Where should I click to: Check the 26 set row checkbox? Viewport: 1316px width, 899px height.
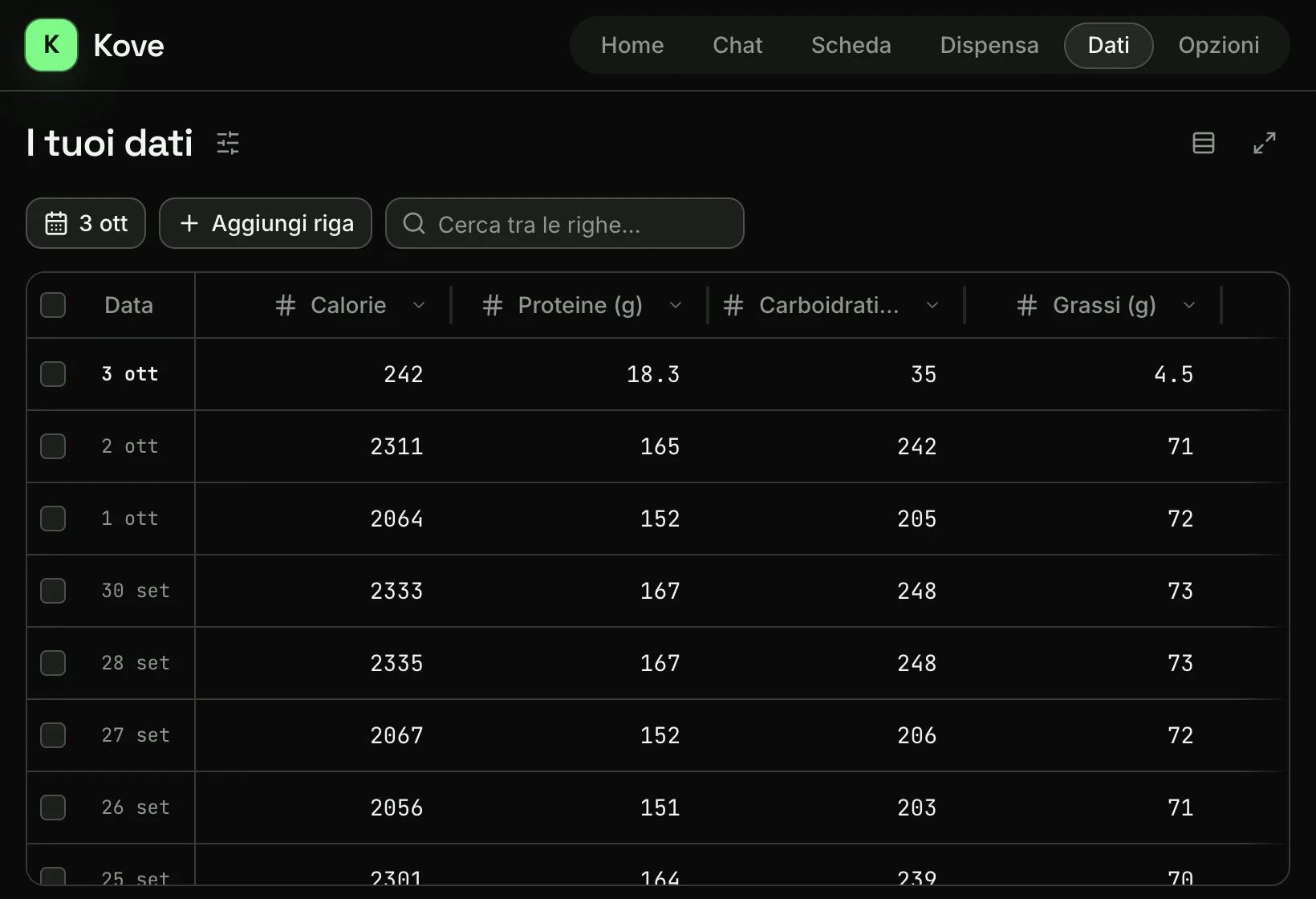click(x=53, y=807)
